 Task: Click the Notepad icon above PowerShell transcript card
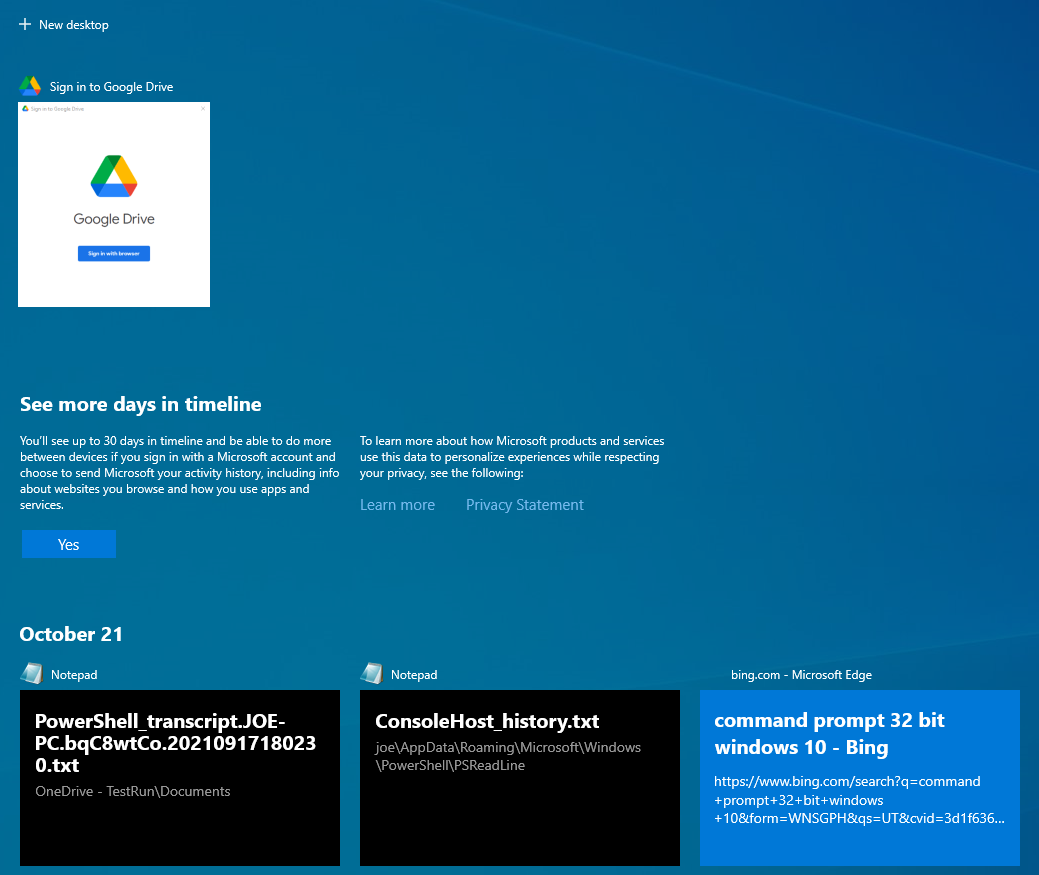(x=32, y=674)
